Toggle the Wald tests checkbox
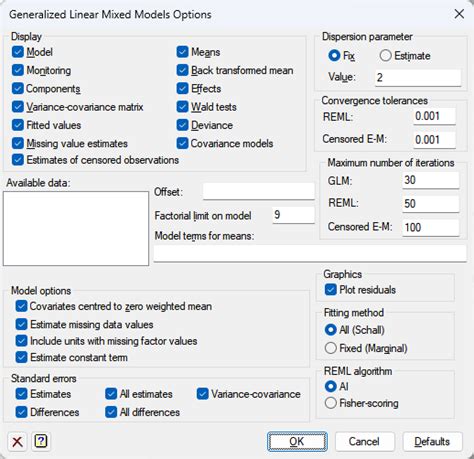 tap(182, 107)
